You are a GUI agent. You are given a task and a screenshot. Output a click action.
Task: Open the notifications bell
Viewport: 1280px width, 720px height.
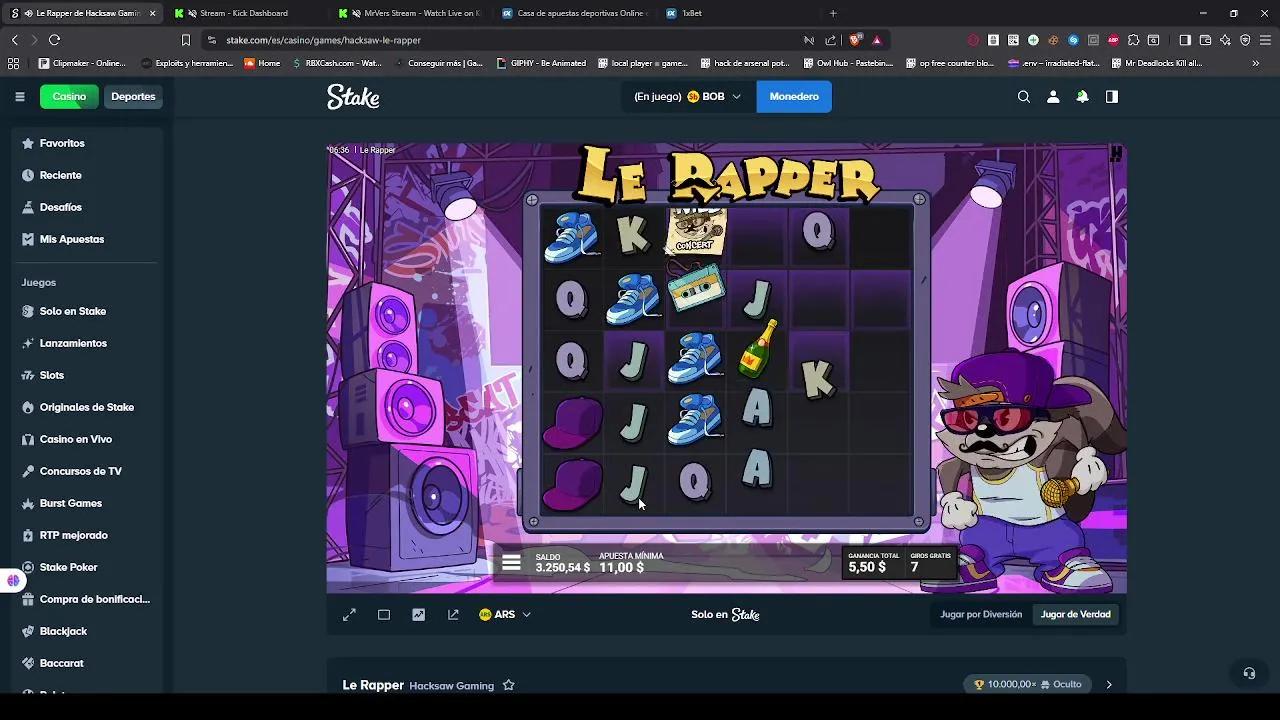(x=1082, y=96)
